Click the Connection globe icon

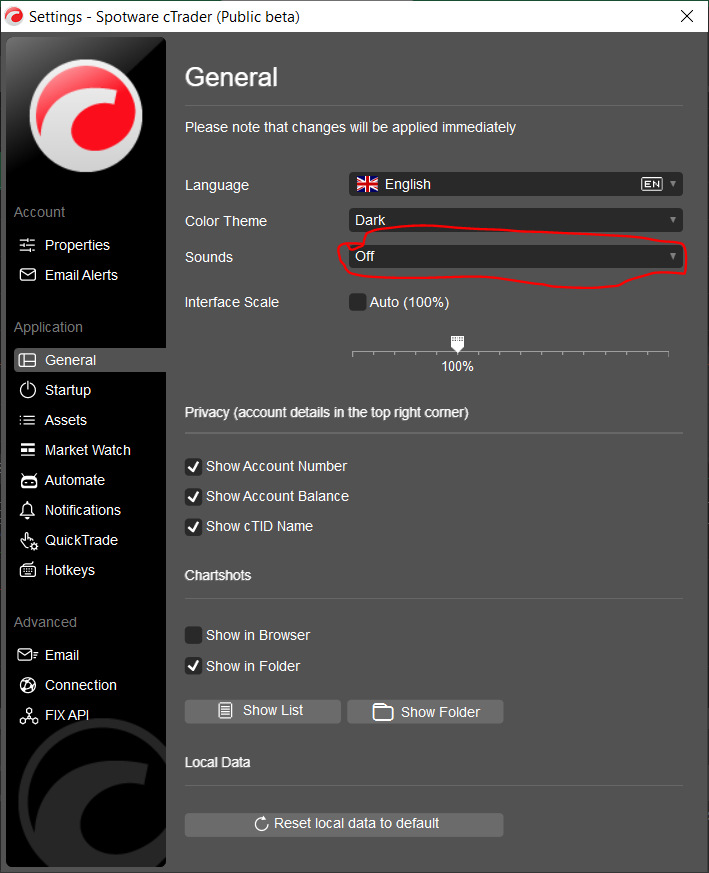point(27,685)
